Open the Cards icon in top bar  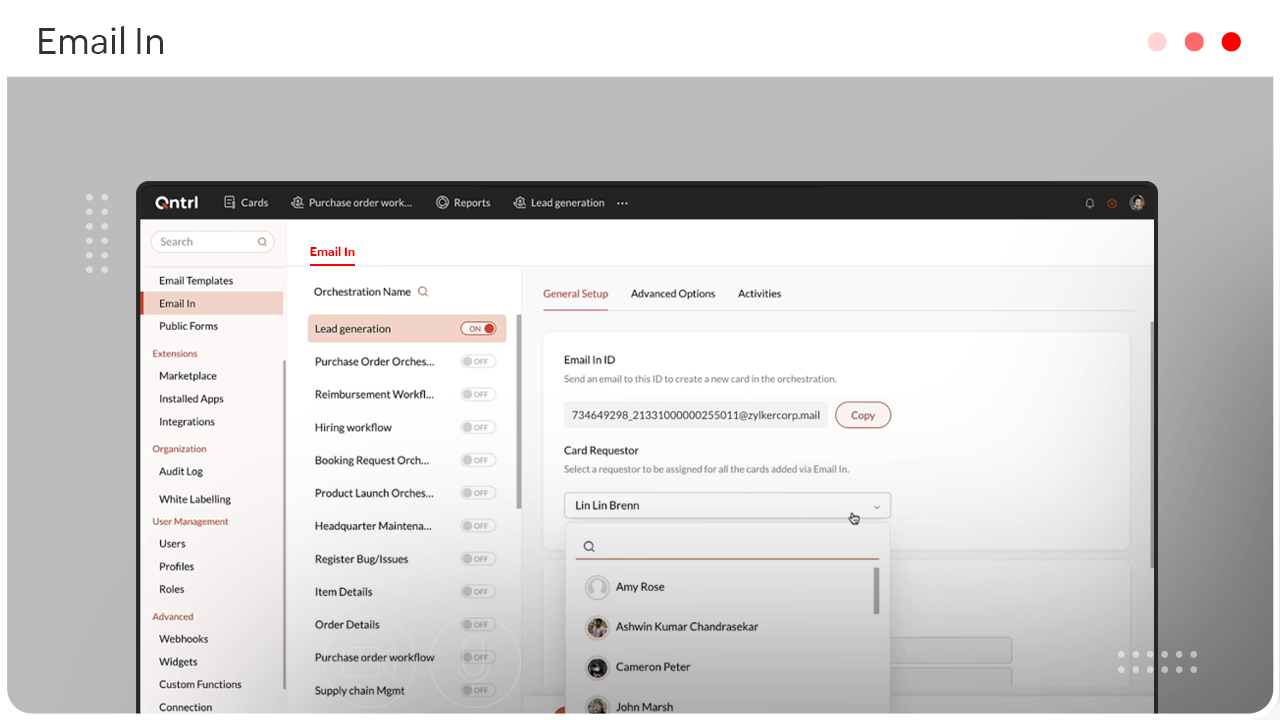246,202
